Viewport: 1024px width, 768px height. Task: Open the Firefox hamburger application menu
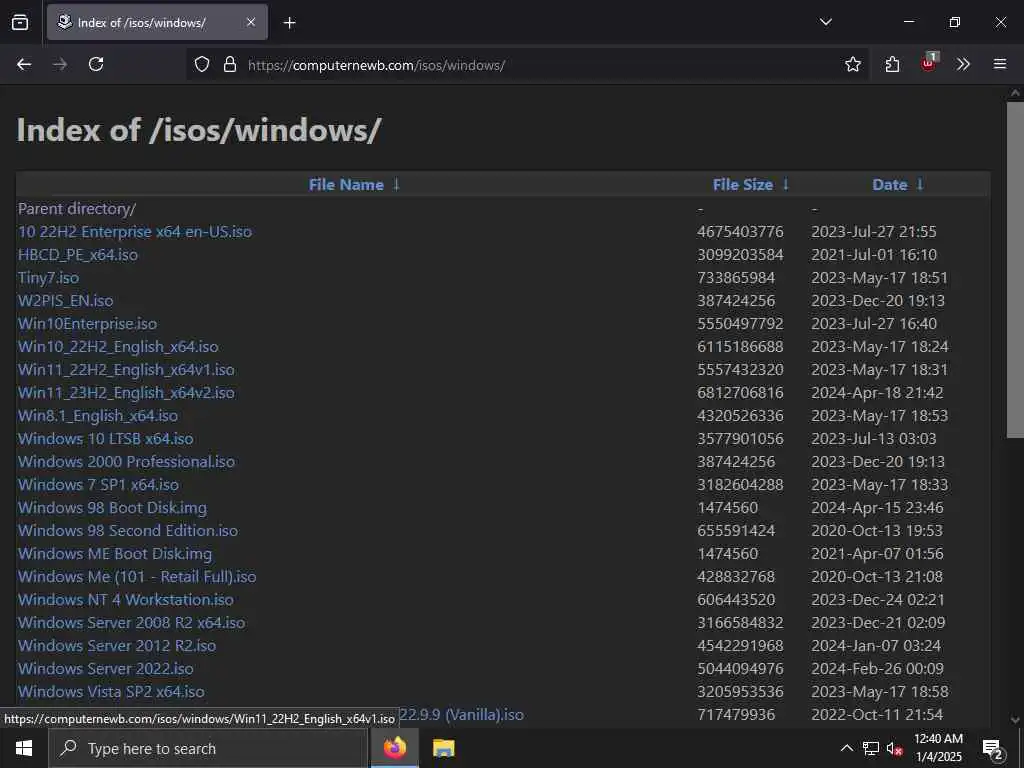1000,64
